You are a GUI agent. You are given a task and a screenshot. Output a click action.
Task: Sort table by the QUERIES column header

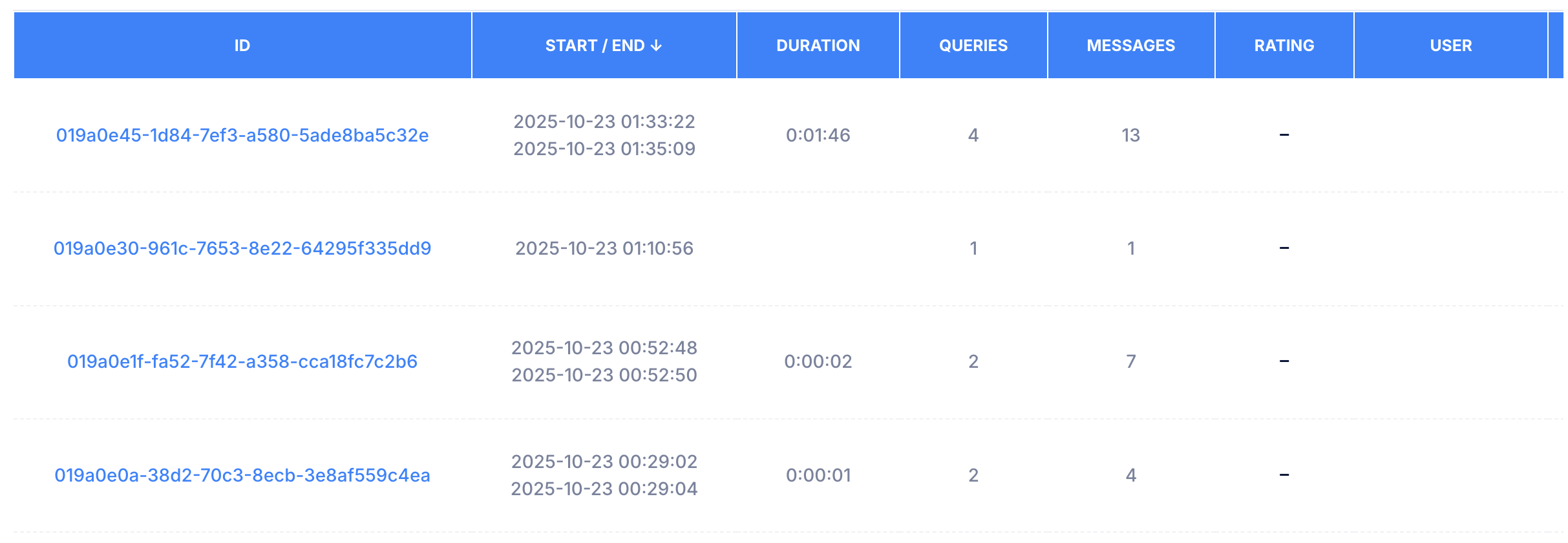(972, 45)
